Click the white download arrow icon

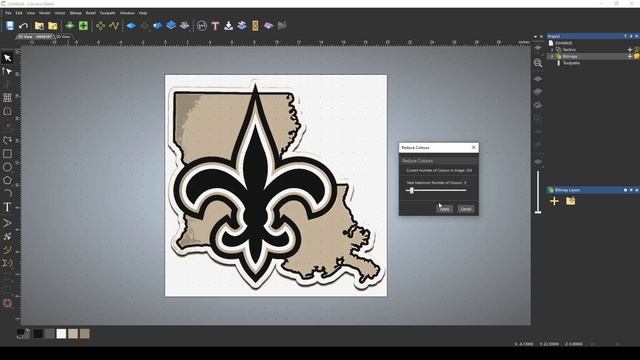point(229,26)
